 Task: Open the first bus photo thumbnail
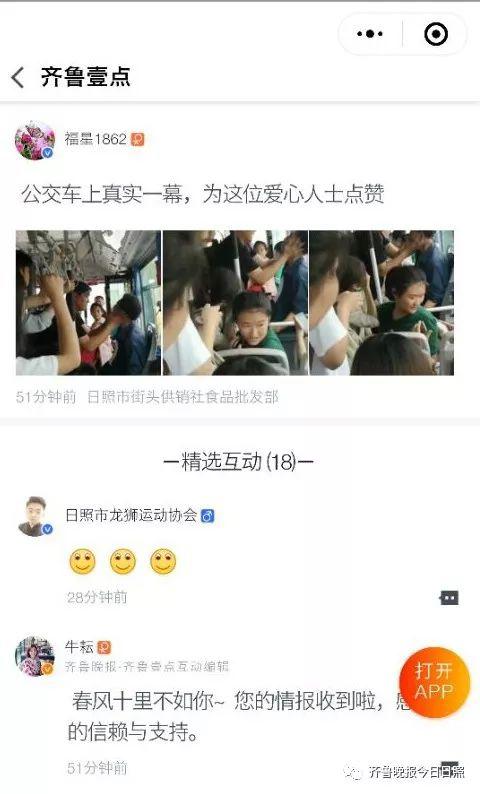[88, 303]
